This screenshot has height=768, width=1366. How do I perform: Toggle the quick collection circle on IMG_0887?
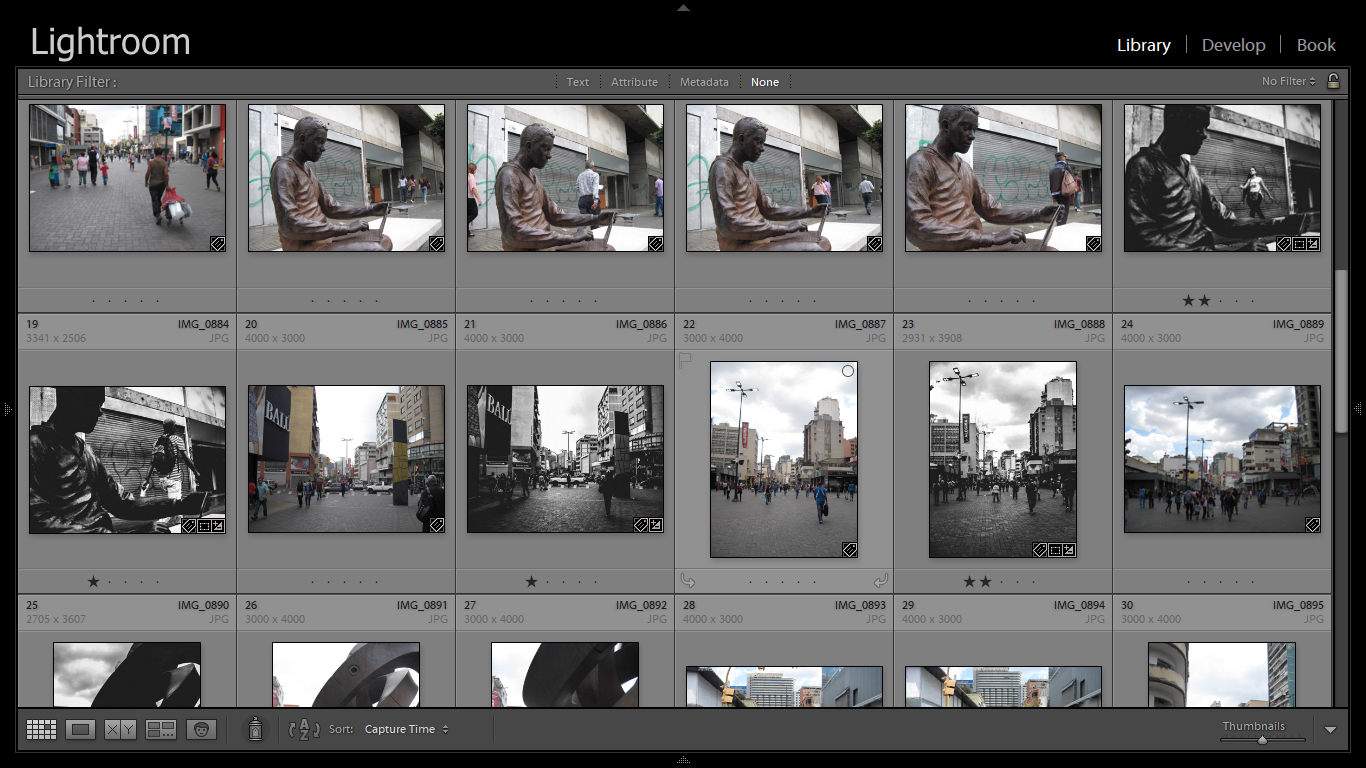click(848, 371)
